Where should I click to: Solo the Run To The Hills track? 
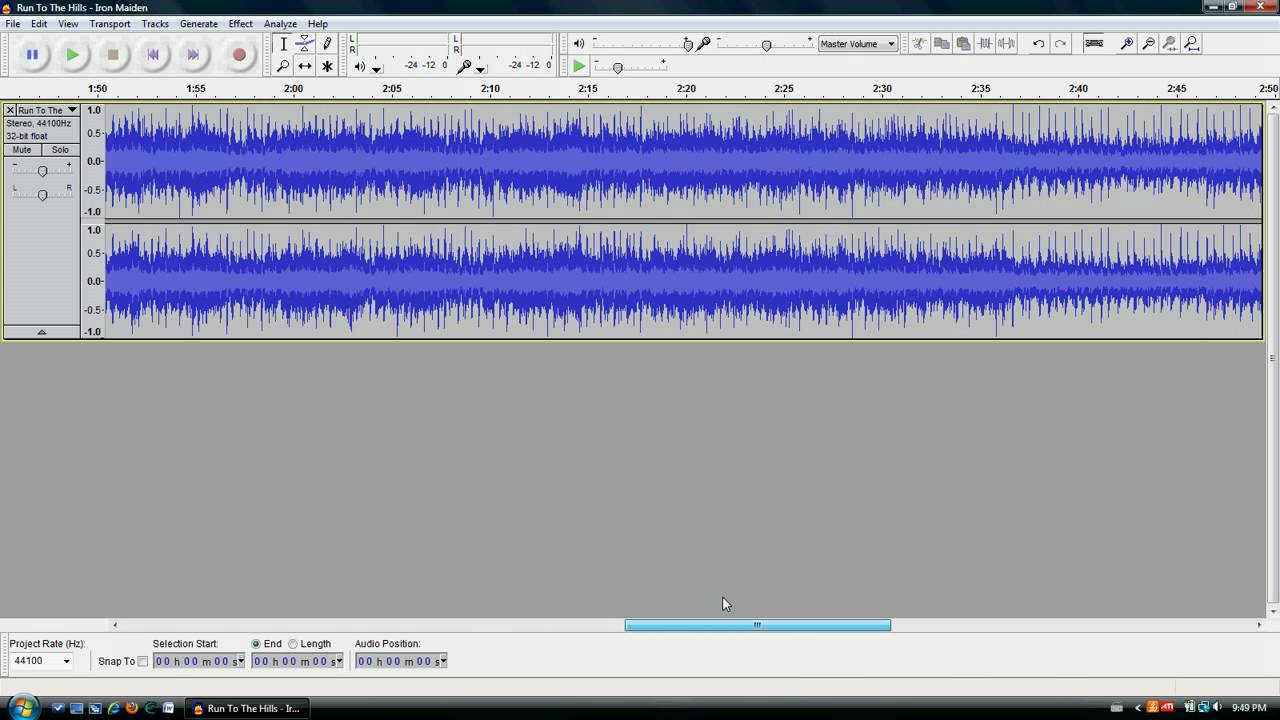60,150
